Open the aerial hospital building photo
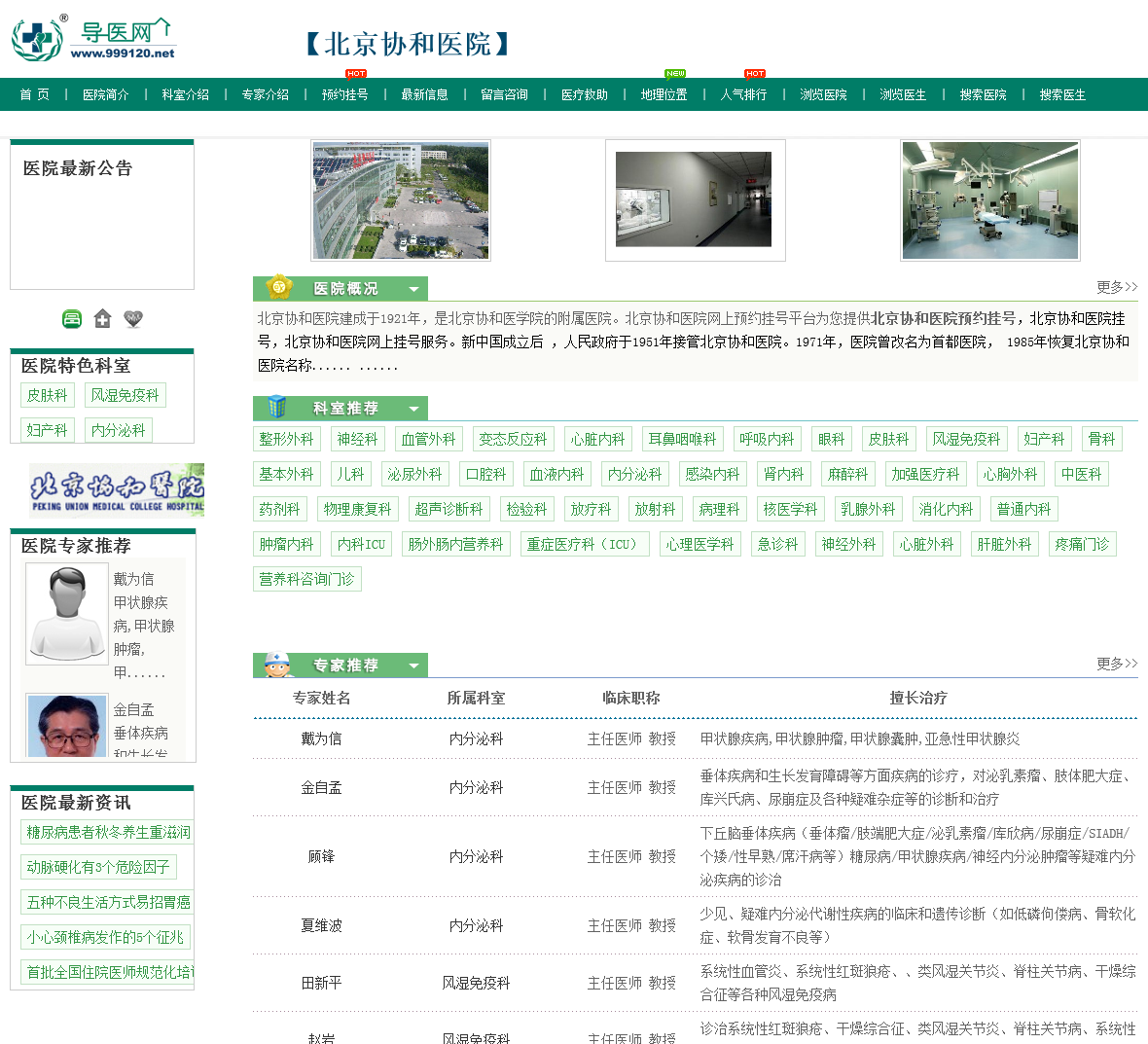This screenshot has width=1148, height=1044. [401, 200]
